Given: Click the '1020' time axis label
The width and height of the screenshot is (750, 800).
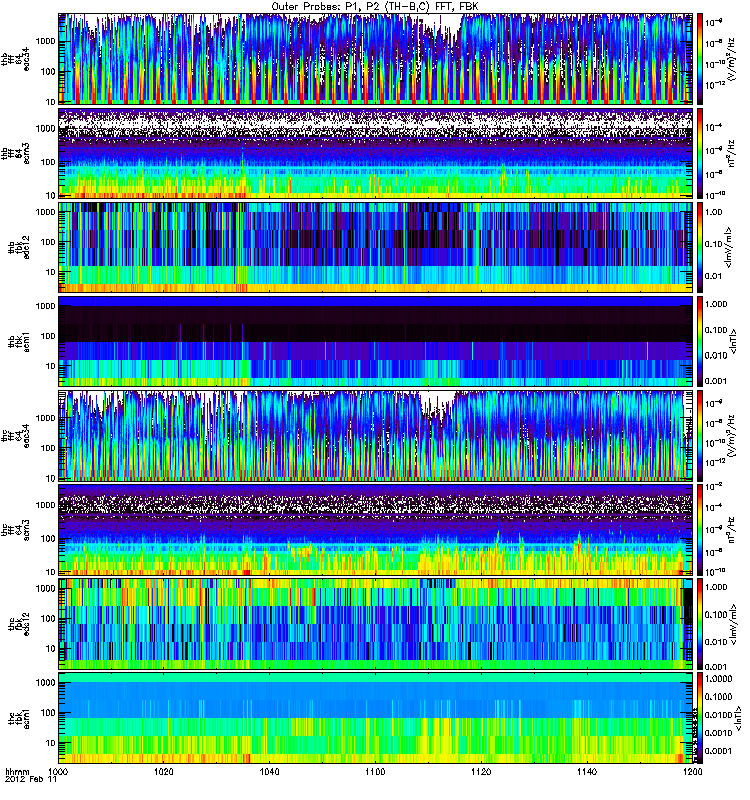Looking at the screenshot, I should coord(164,772).
